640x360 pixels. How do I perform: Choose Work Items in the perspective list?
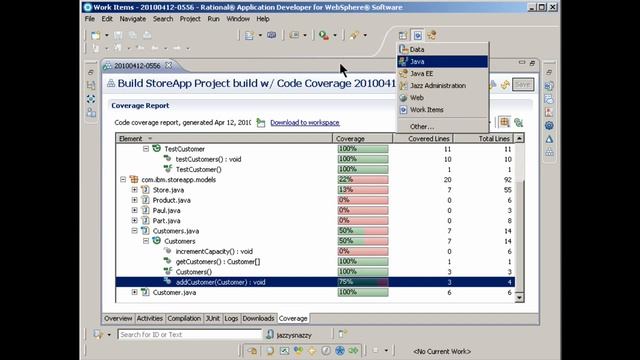coord(442,110)
